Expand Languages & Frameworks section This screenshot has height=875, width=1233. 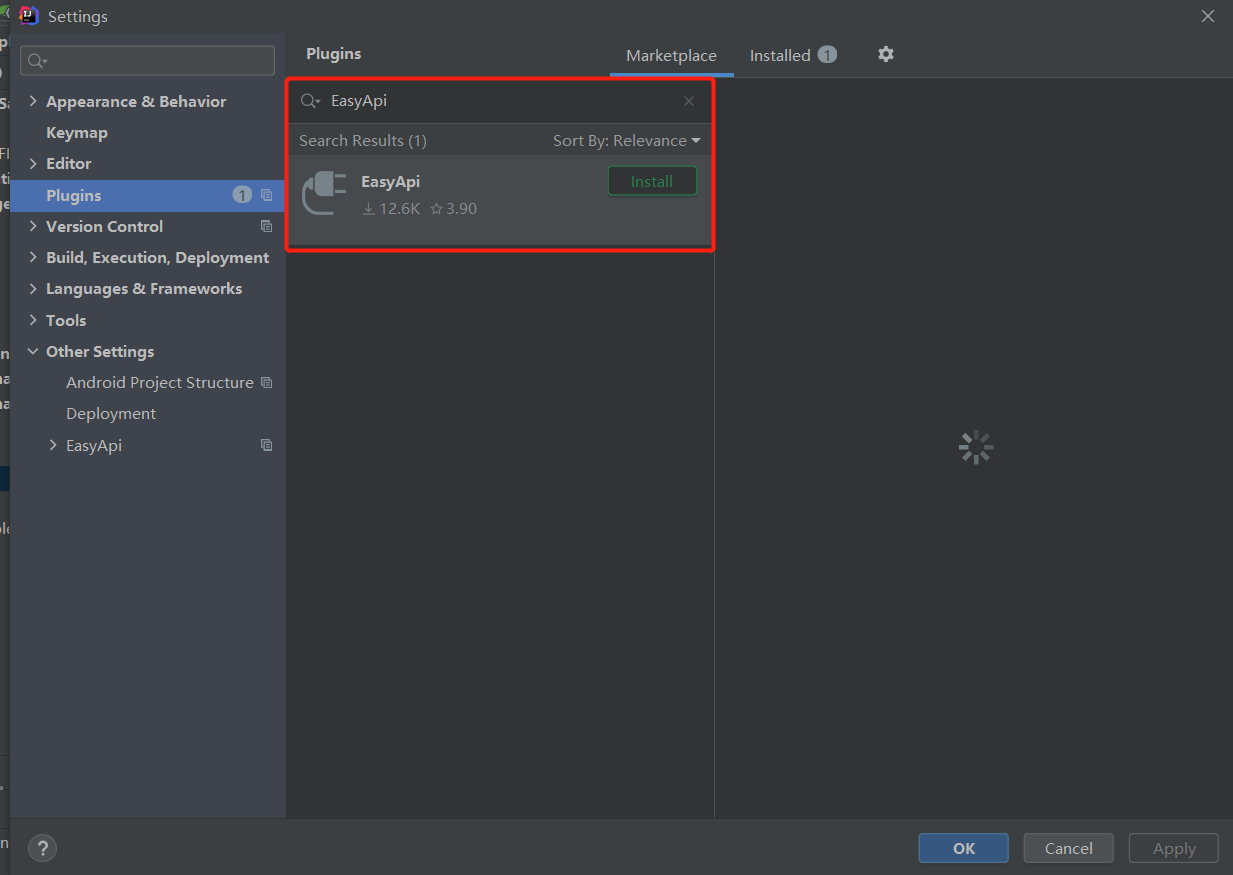click(x=34, y=288)
